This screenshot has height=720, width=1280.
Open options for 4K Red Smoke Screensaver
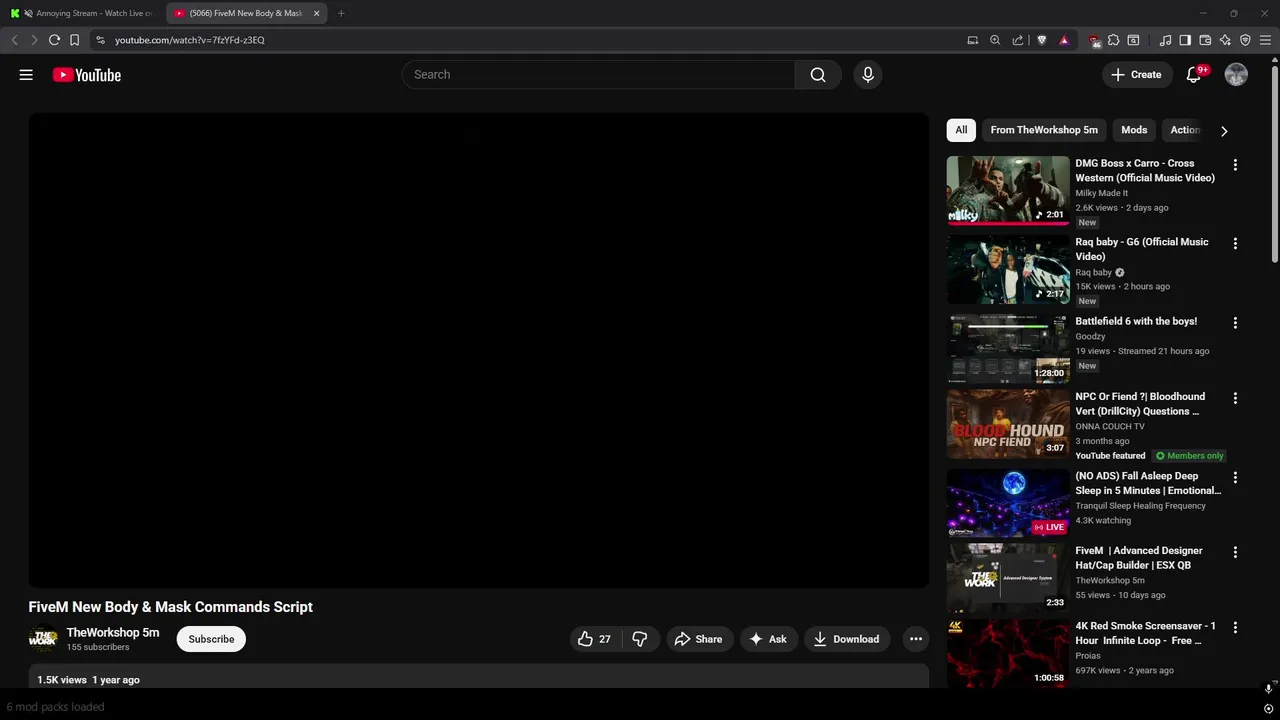coord(1235,628)
